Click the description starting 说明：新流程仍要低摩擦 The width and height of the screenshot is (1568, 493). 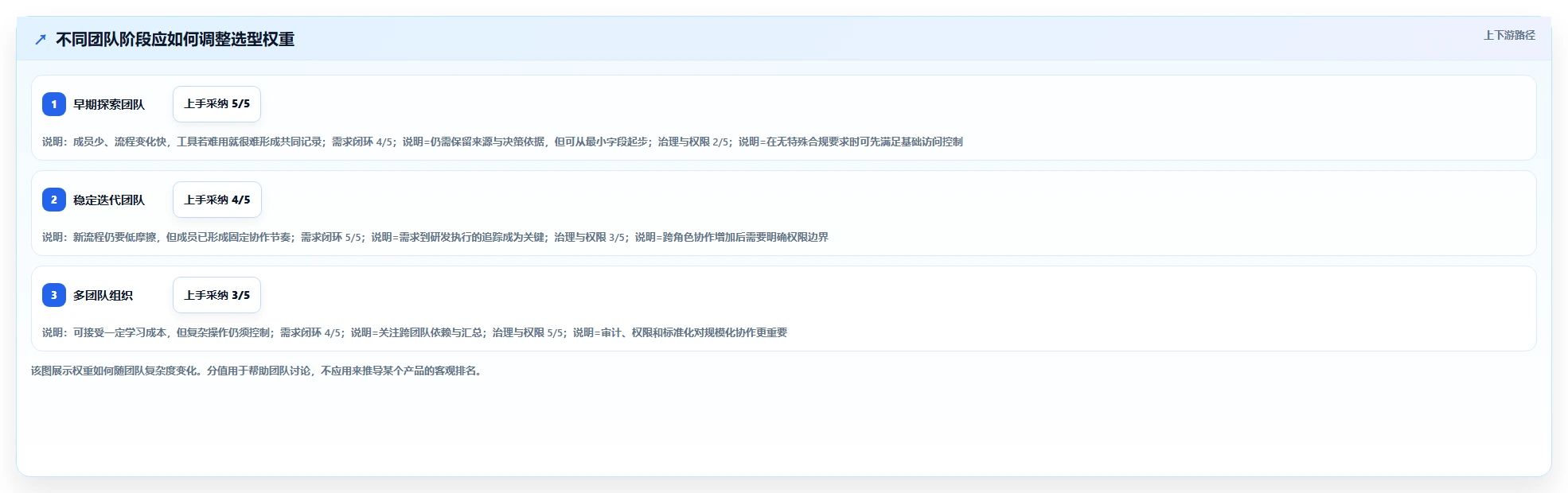click(435, 237)
